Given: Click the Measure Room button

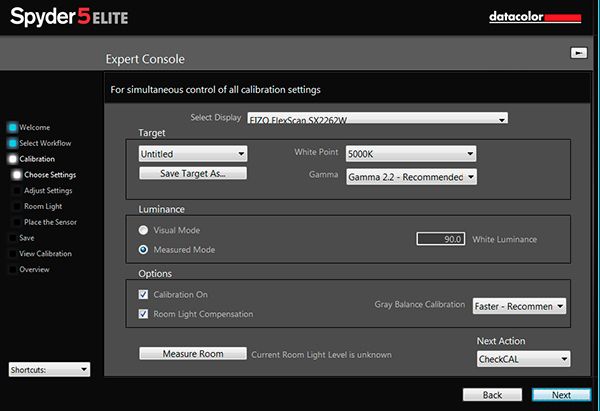Looking at the screenshot, I should click(193, 354).
